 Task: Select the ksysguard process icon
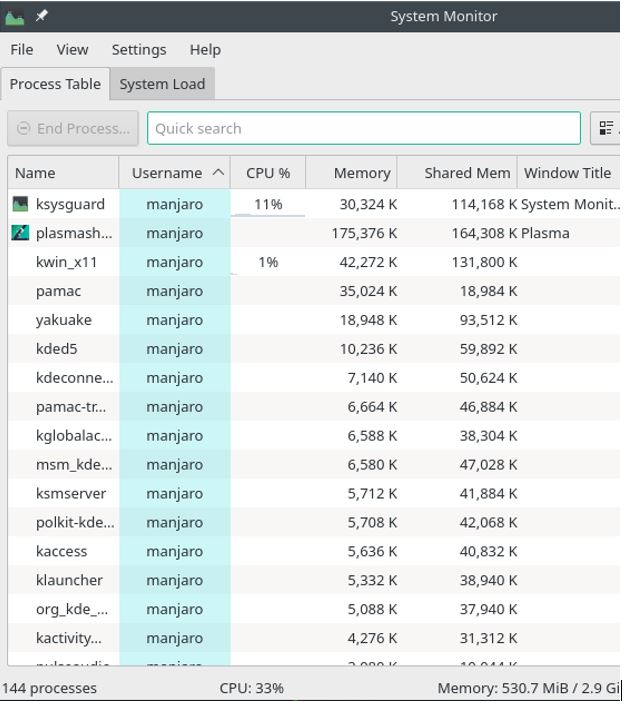click(20, 204)
